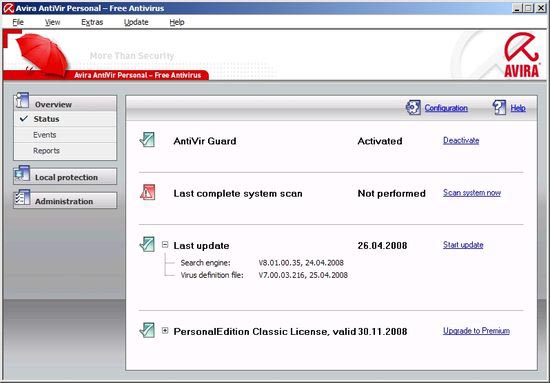Click the Overview info icon

[22, 101]
